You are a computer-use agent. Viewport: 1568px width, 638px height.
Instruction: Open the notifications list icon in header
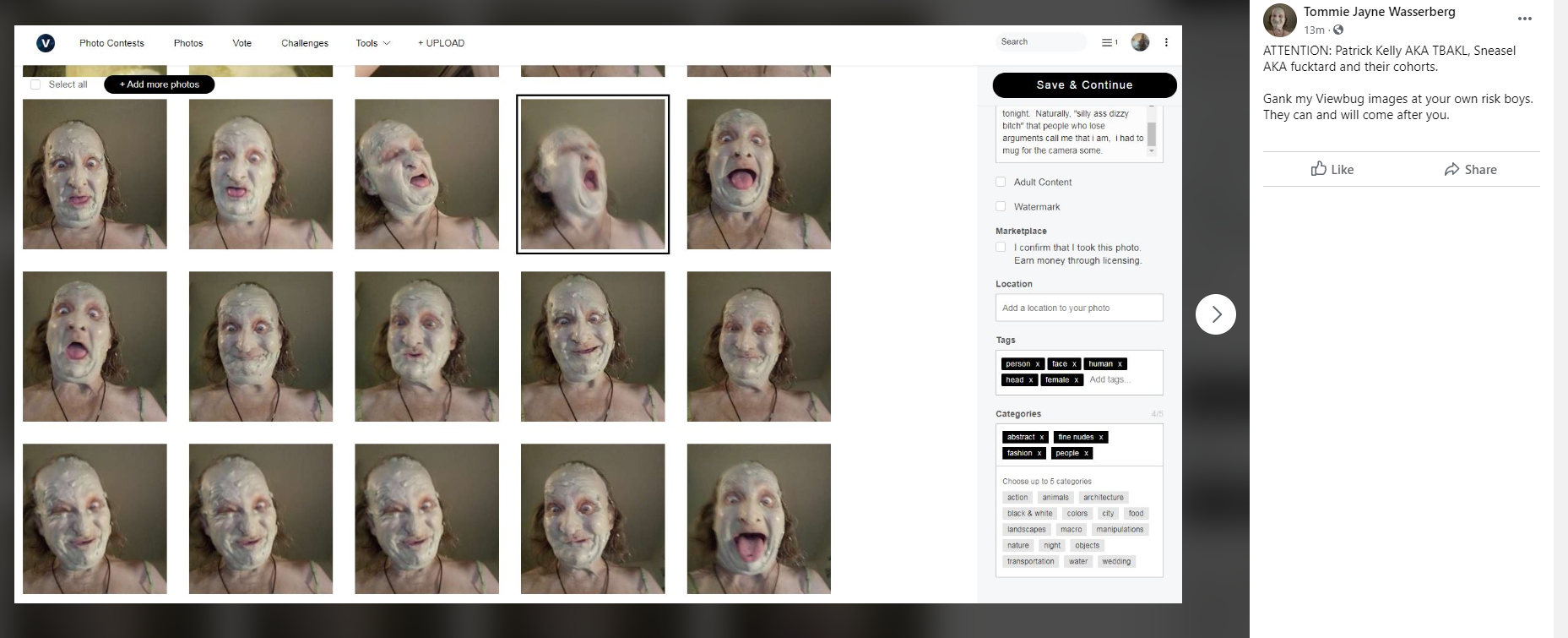coord(1110,42)
